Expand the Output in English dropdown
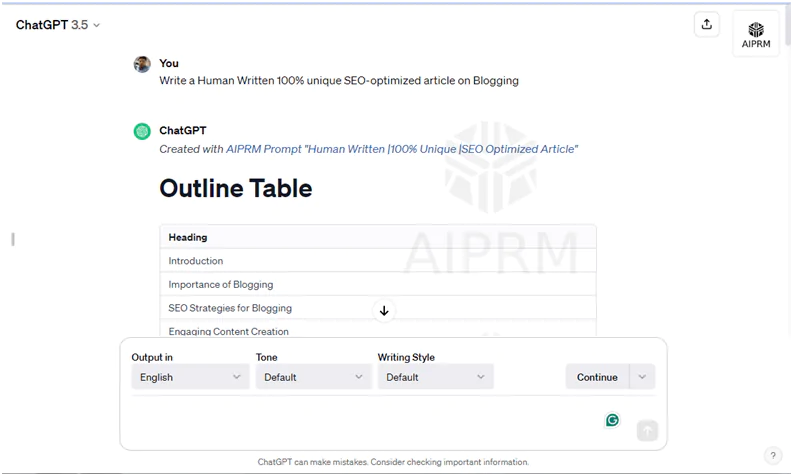 [x=190, y=377]
